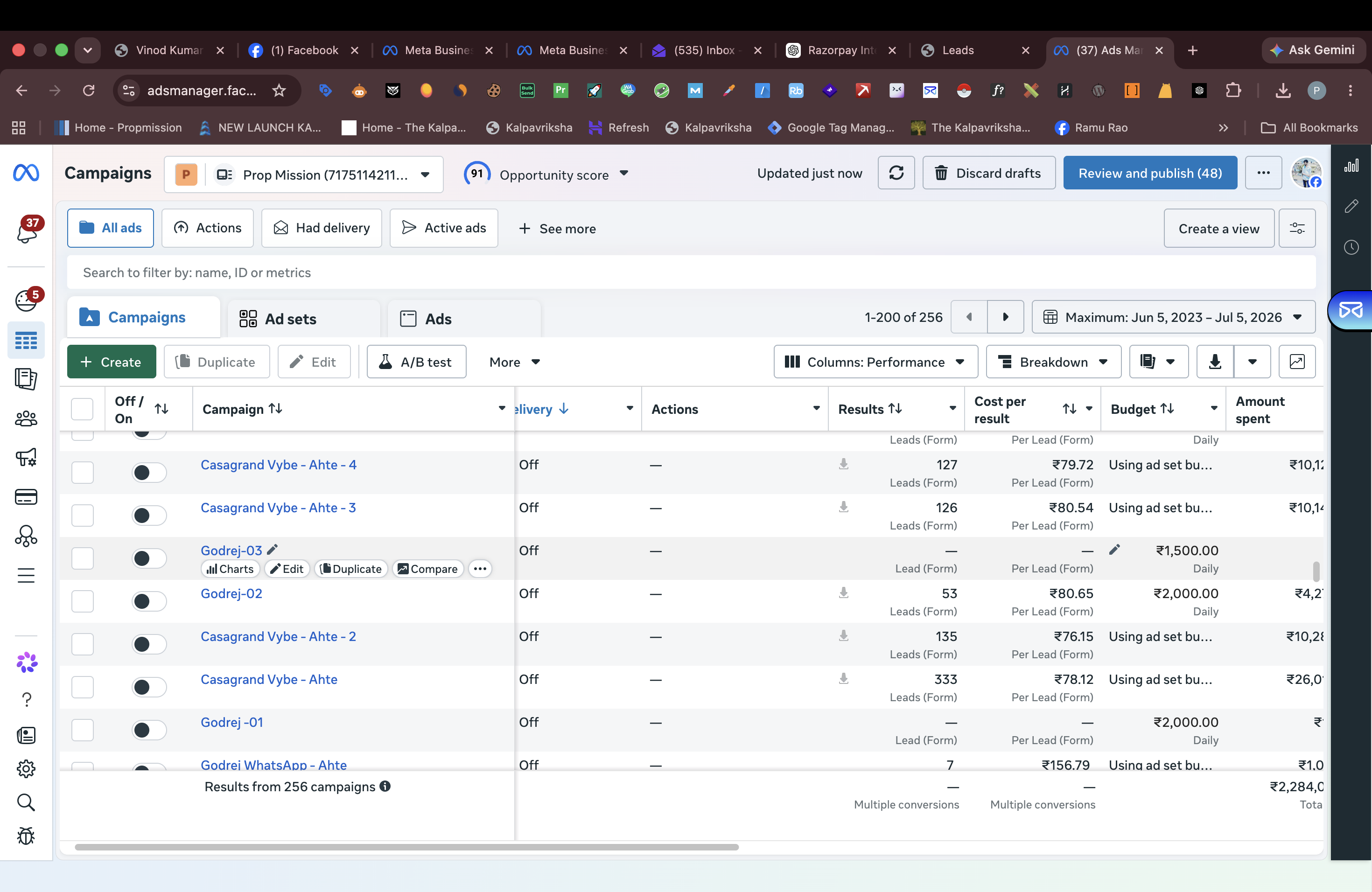The height and width of the screenshot is (892, 1372).
Task: Turn on Casagrand Vybe - Ahte toggle
Action: [x=149, y=687]
